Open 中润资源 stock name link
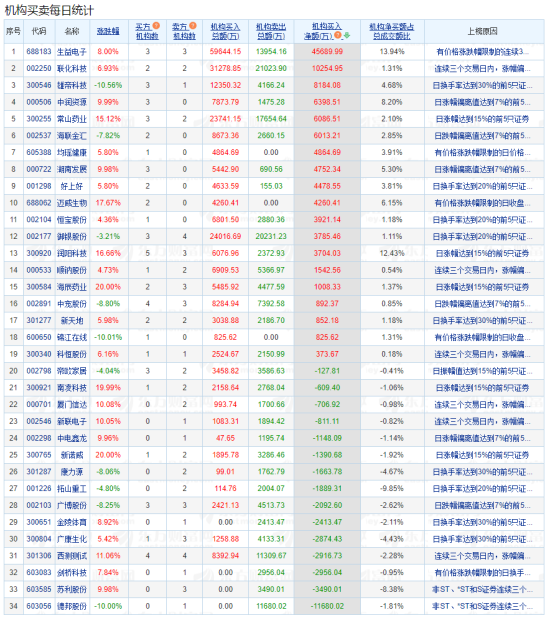The height and width of the screenshot is (623, 550). pos(72,102)
